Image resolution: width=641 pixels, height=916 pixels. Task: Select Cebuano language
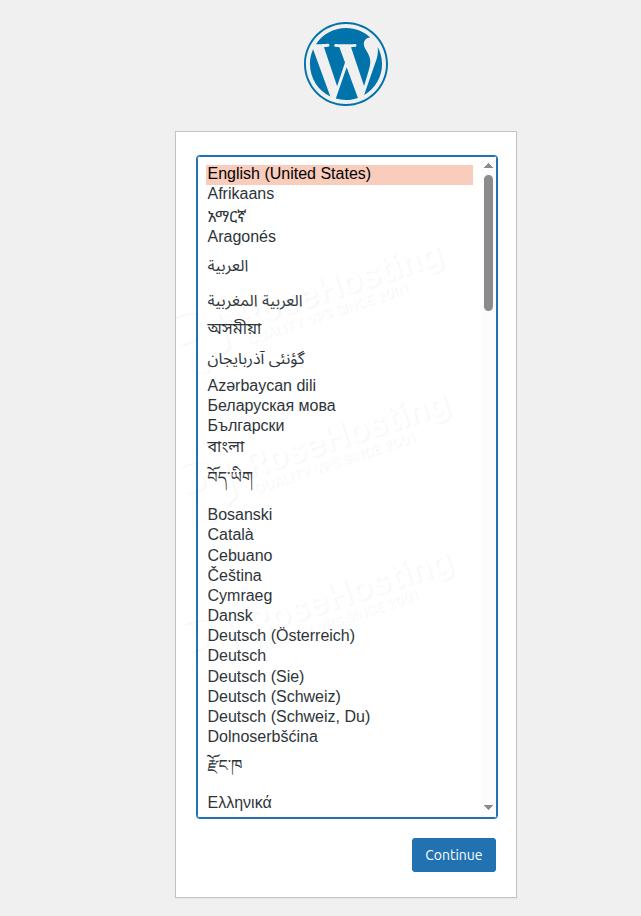pyautogui.click(x=340, y=556)
